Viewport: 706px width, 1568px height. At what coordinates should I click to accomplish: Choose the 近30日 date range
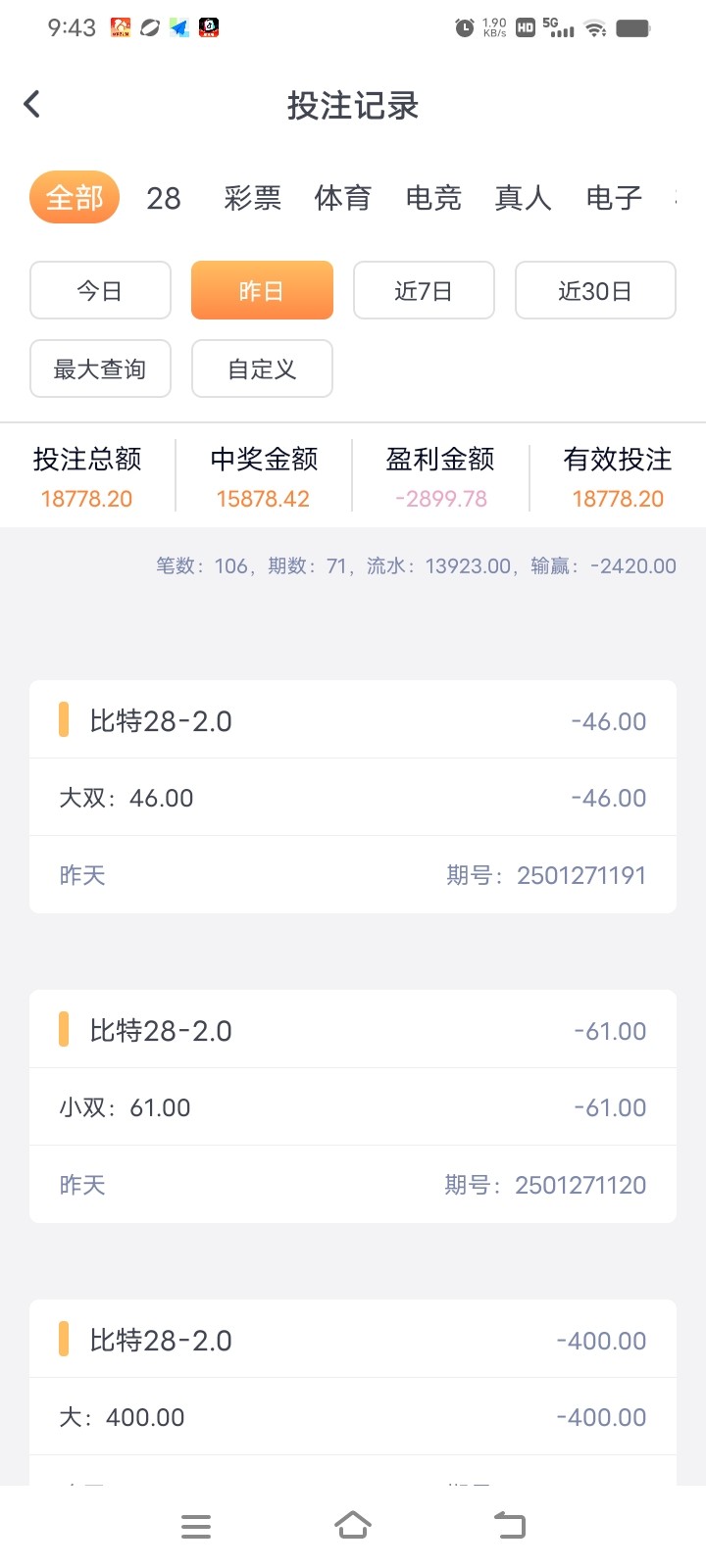[x=595, y=290]
